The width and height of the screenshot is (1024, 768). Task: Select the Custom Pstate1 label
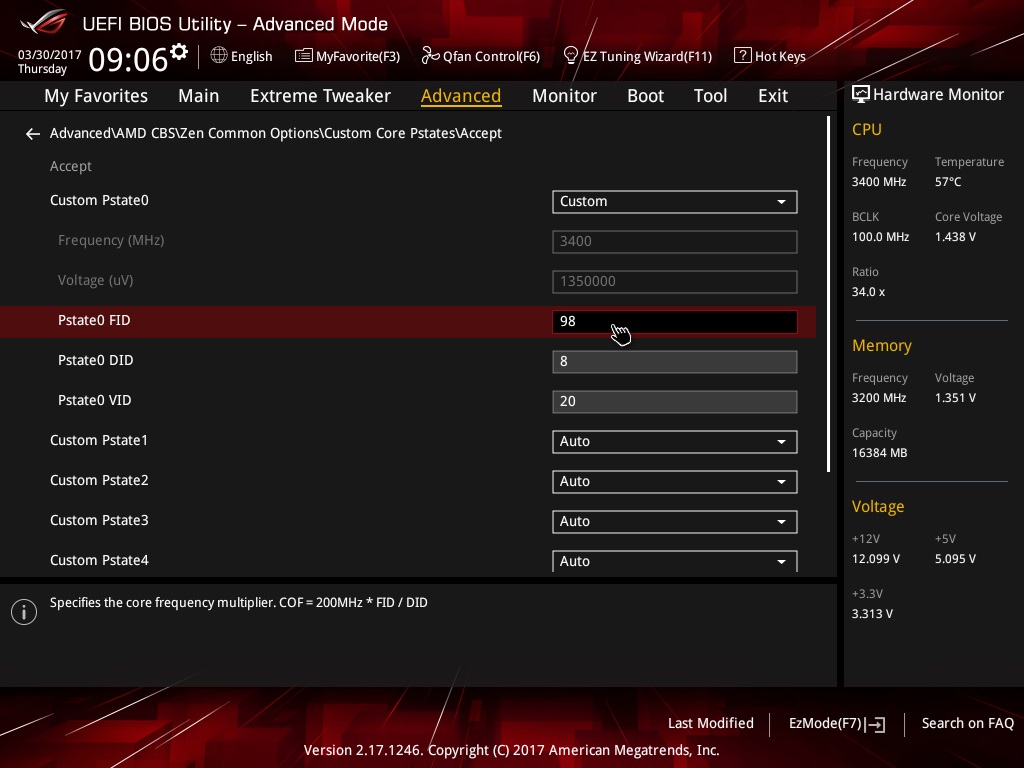[x=99, y=440]
